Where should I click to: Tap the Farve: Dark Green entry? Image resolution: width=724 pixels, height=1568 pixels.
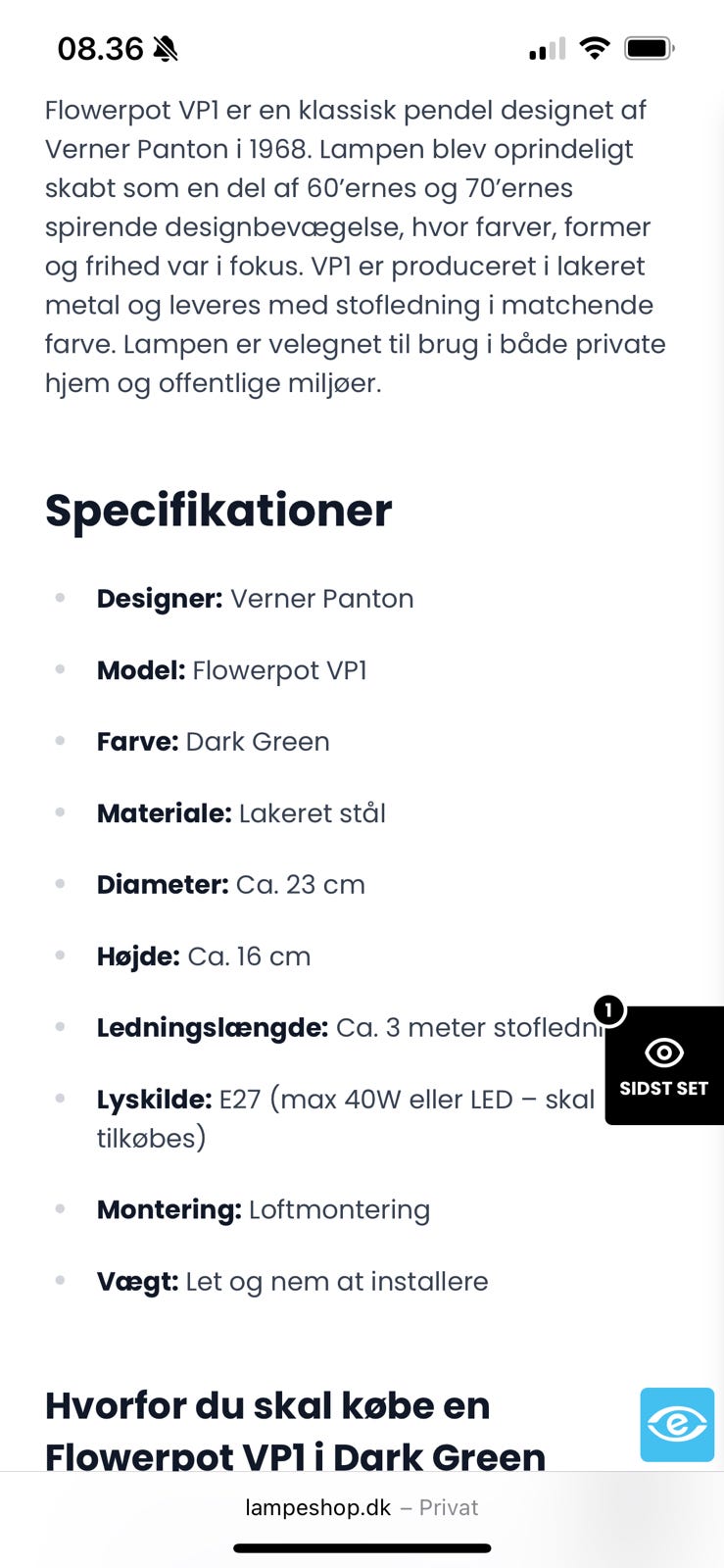coord(213,742)
